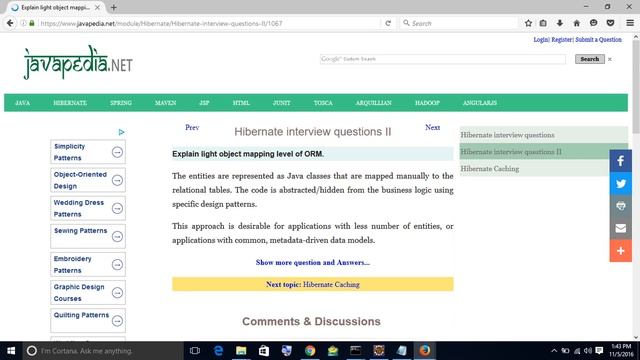The image size is (640, 360).
Task: Show hidden system tray icons chevron
Action: pos(554,351)
